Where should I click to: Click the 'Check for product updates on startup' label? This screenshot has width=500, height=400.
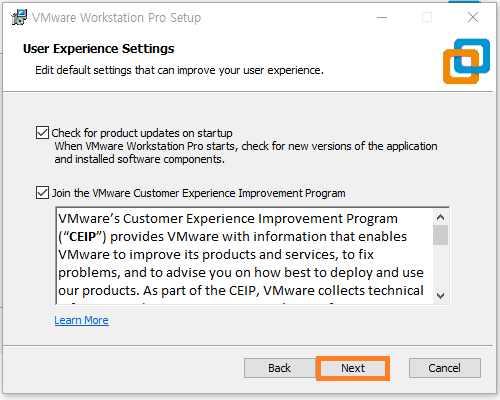click(142, 133)
